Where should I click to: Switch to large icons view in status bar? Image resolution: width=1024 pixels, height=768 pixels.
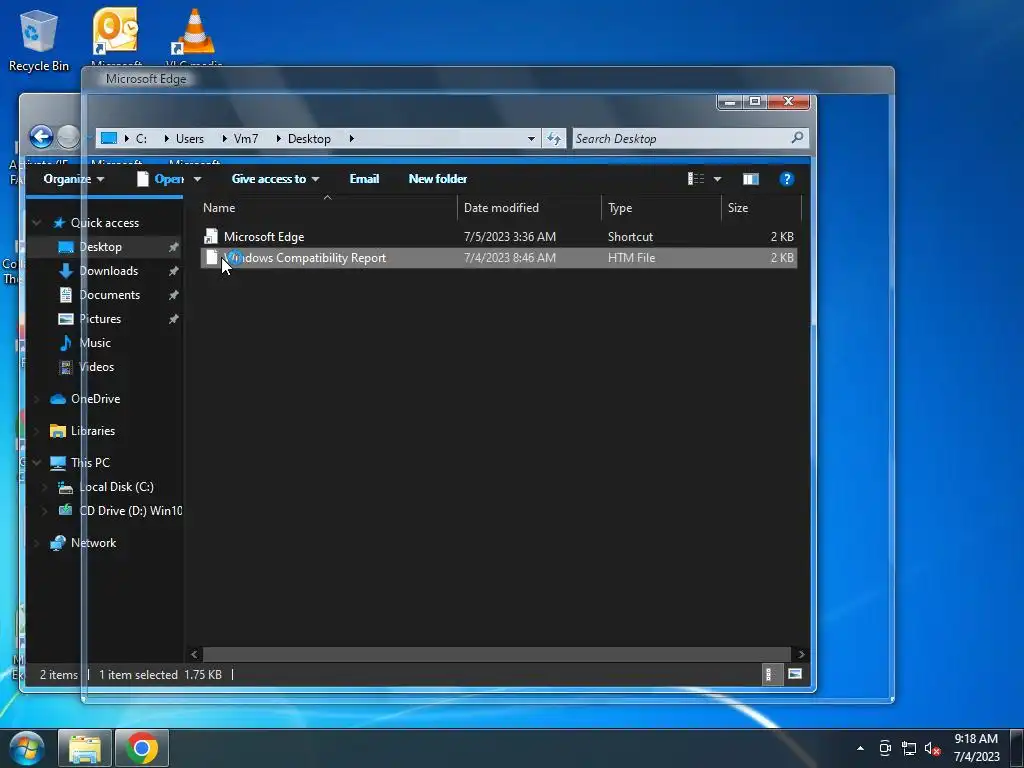[x=795, y=674]
